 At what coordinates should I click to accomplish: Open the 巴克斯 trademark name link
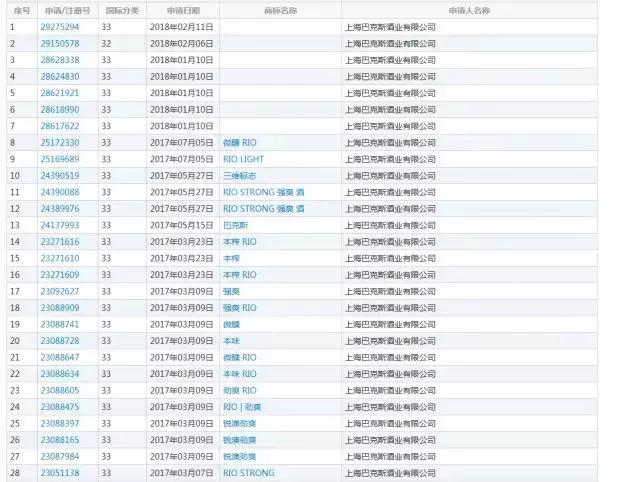[x=236, y=225]
